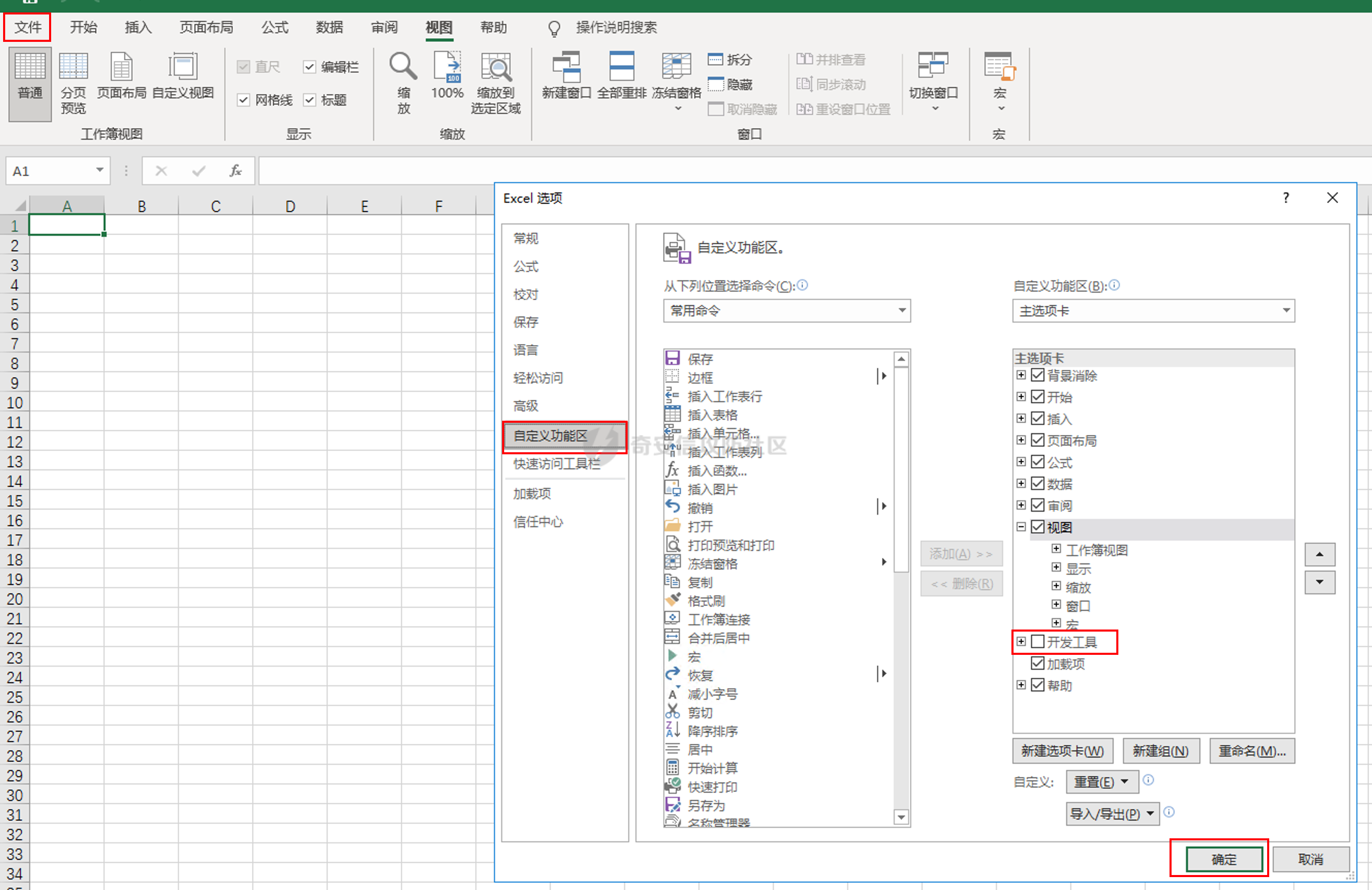Open the Choose commands from (常用命令) dropdown
The image size is (1372, 890).
coord(787,311)
